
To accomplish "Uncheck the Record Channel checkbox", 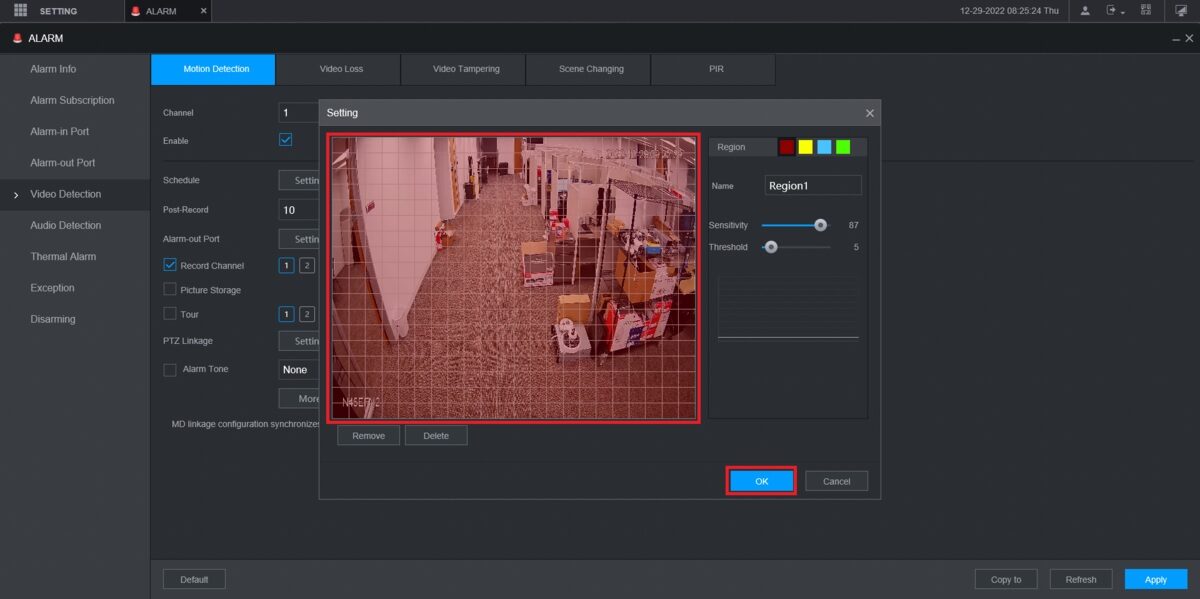I will pos(170,265).
